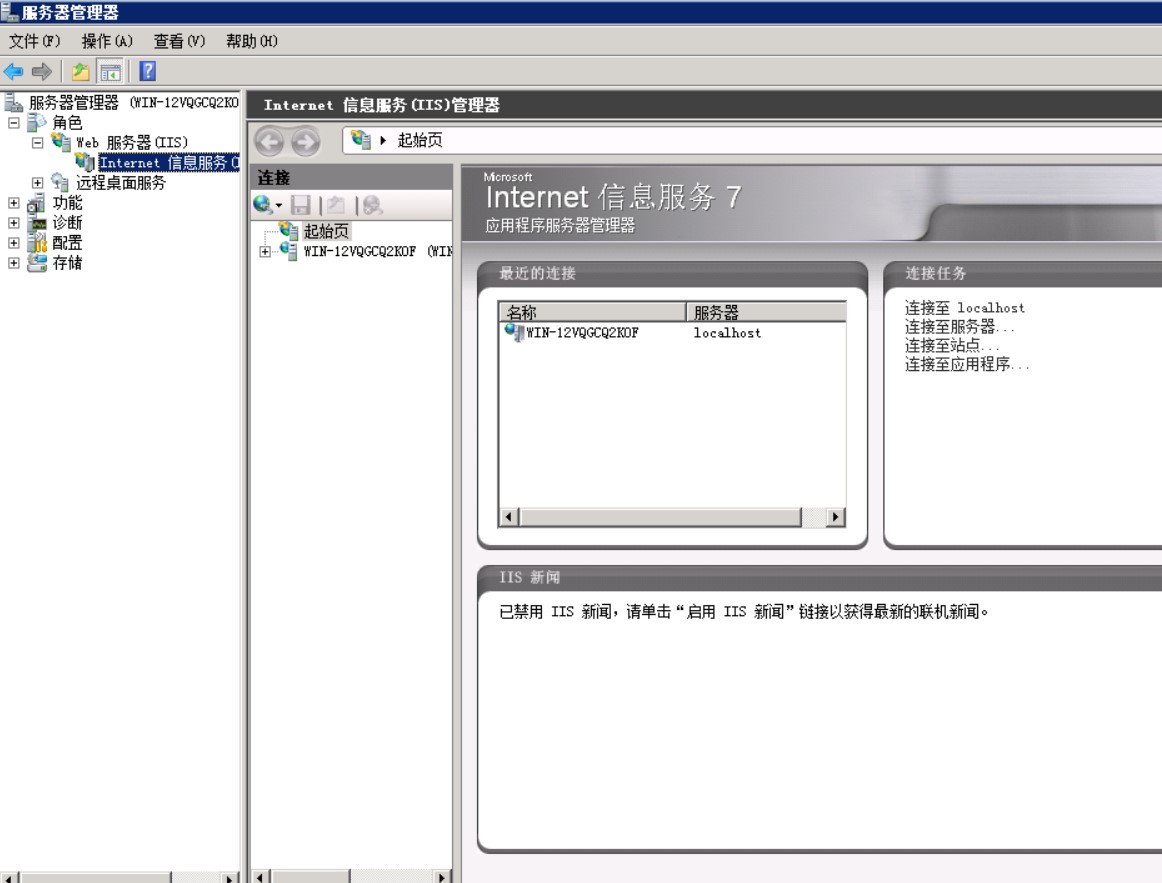
Task: Click the up folder icon in connections toolbar
Action: (336, 205)
